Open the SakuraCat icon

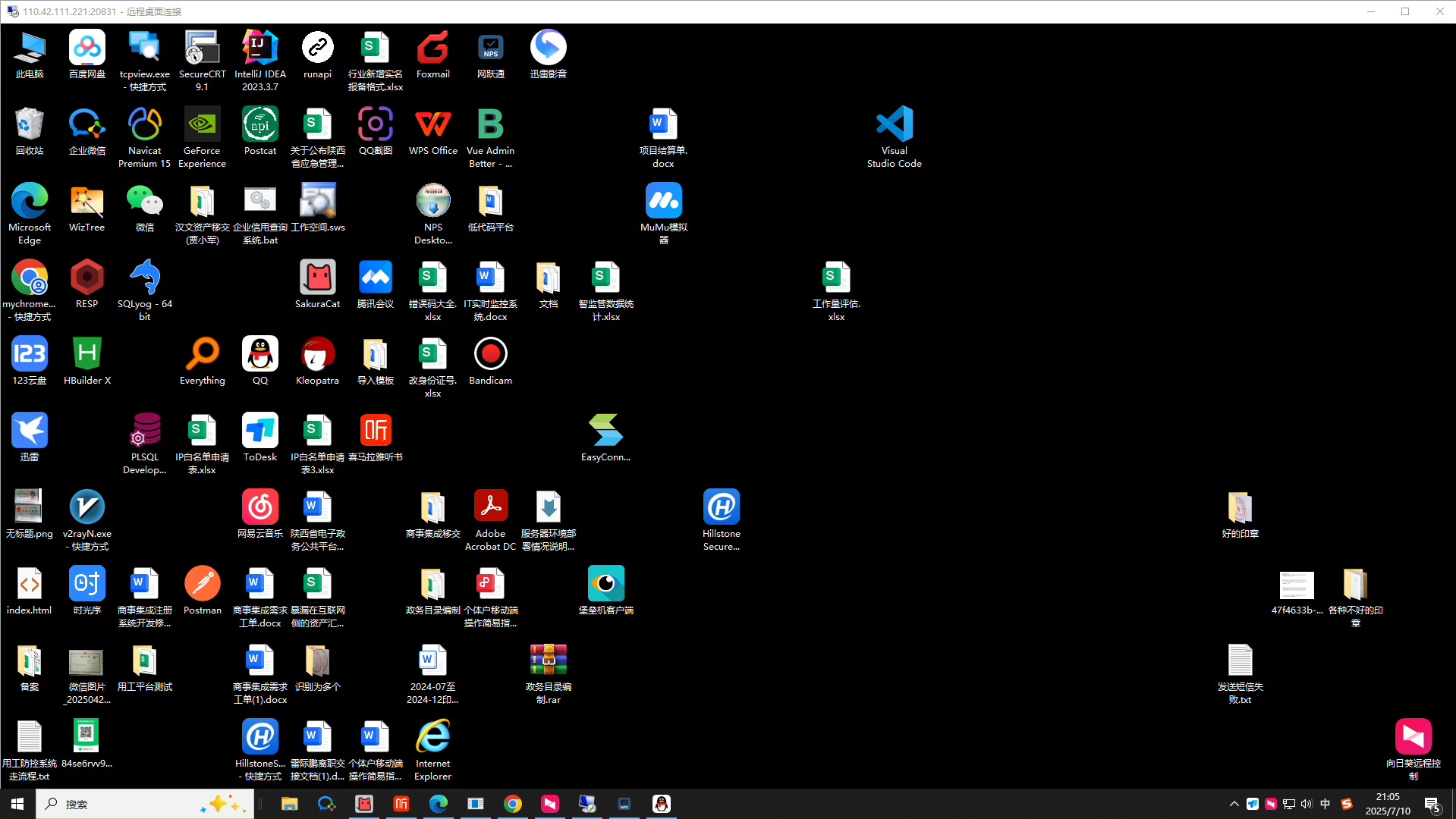(318, 284)
